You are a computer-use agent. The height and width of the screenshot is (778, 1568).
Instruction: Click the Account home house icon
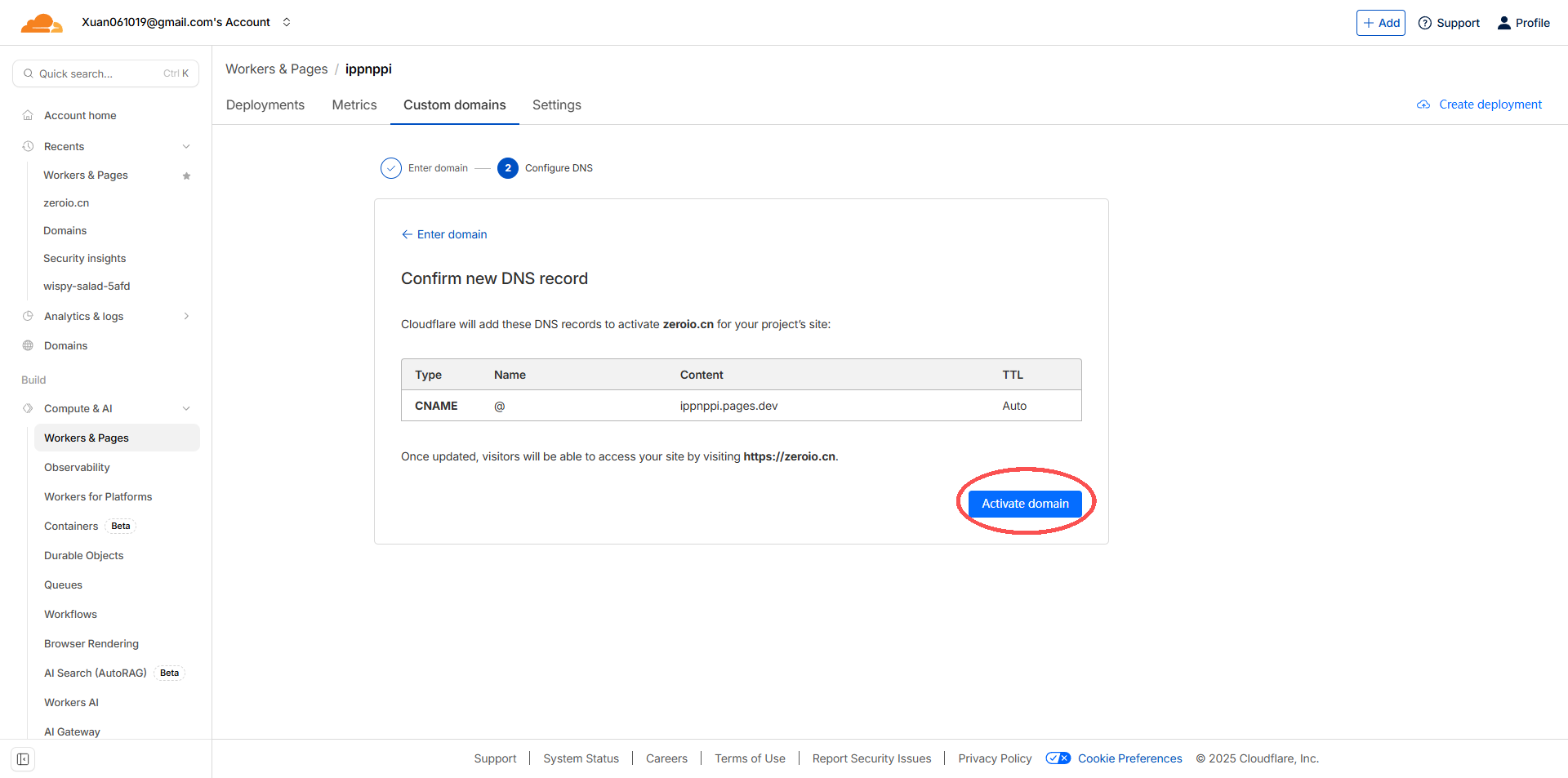(28, 115)
